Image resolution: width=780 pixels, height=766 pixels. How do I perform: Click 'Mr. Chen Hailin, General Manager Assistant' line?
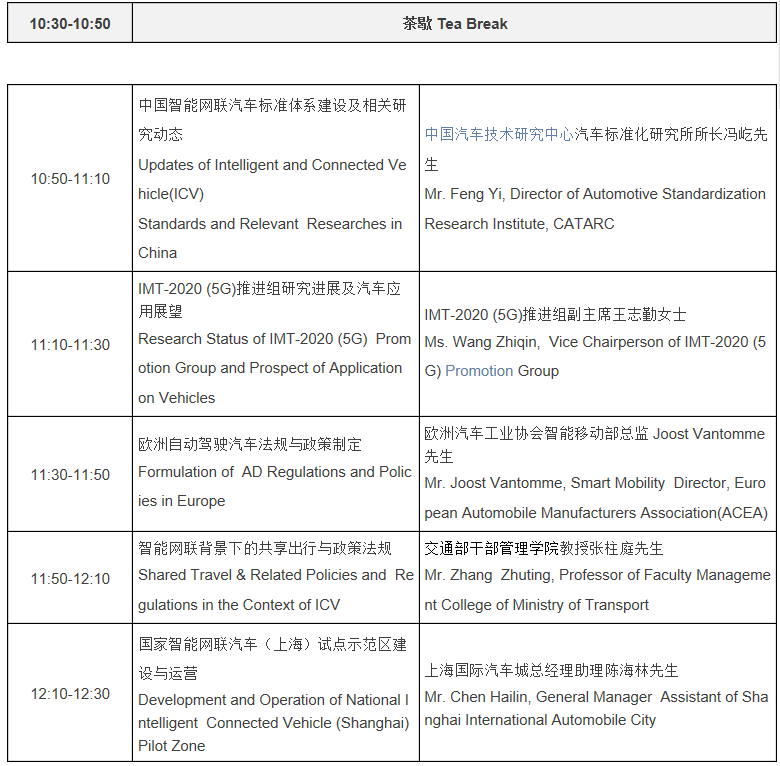[596, 697]
